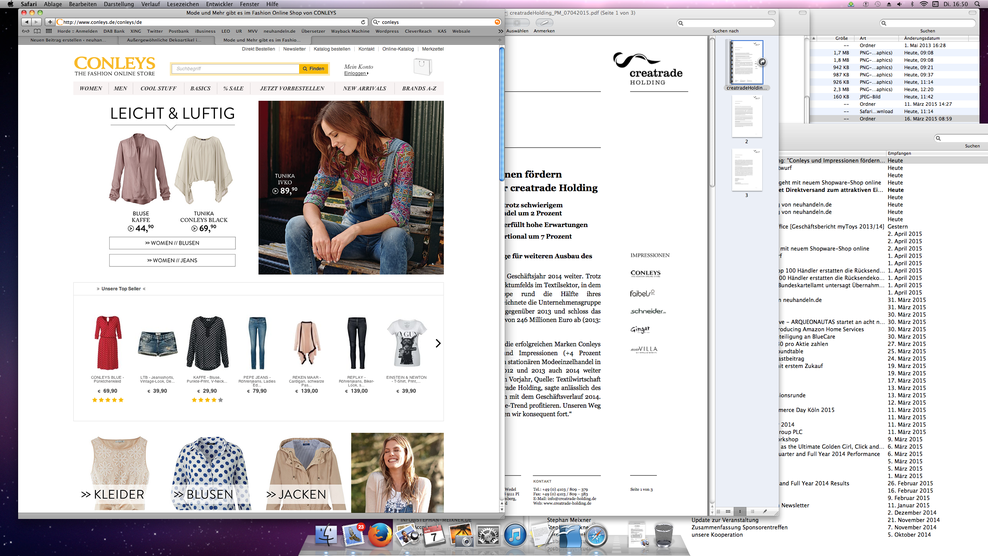This screenshot has width=988, height=556.
Task: Click into the Conleys Suchbegriff search field
Action: coord(234,68)
